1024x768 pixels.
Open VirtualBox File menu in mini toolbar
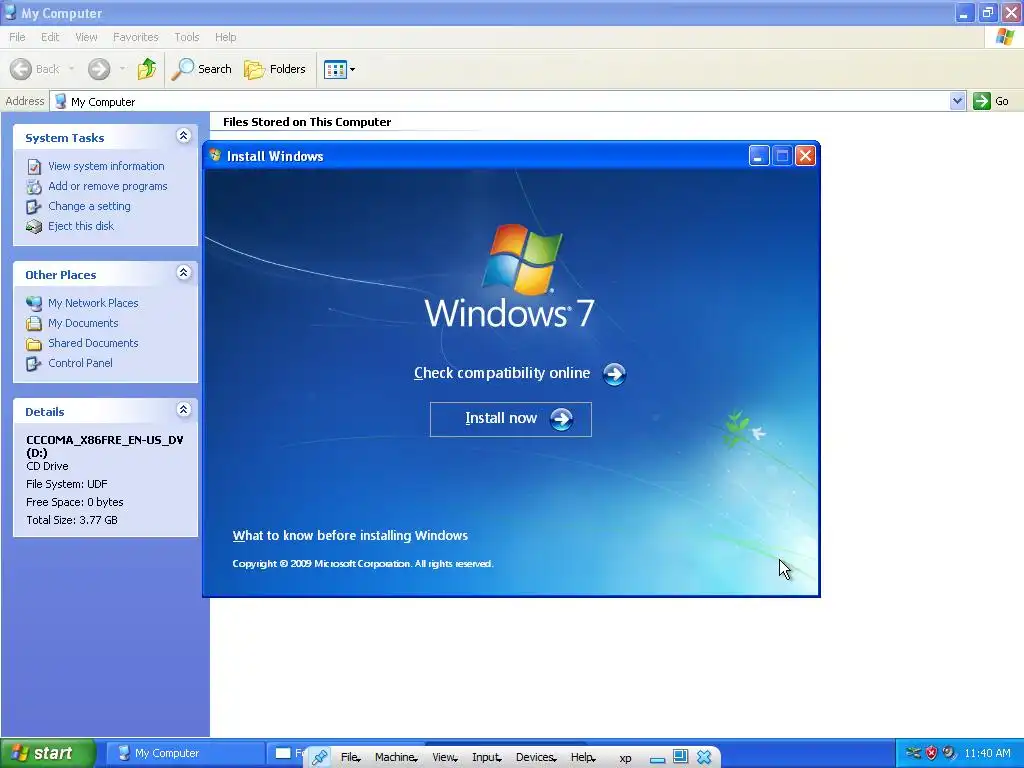[x=351, y=758]
